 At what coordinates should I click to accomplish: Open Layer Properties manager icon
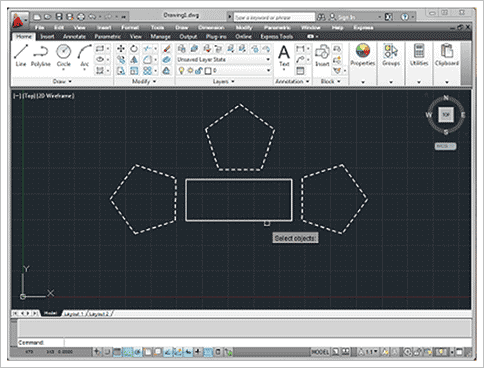182,49
